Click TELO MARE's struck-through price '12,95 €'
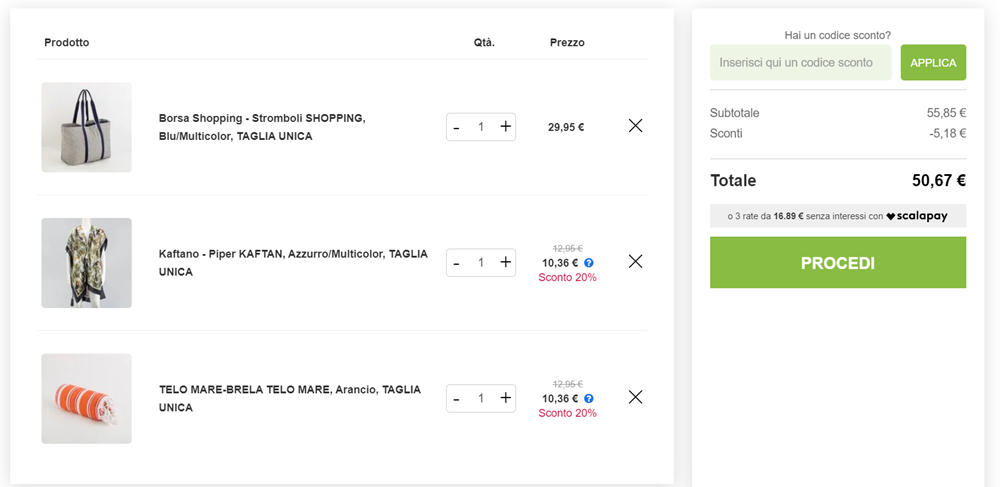Screen dimensions: 1000x487 pos(567,384)
